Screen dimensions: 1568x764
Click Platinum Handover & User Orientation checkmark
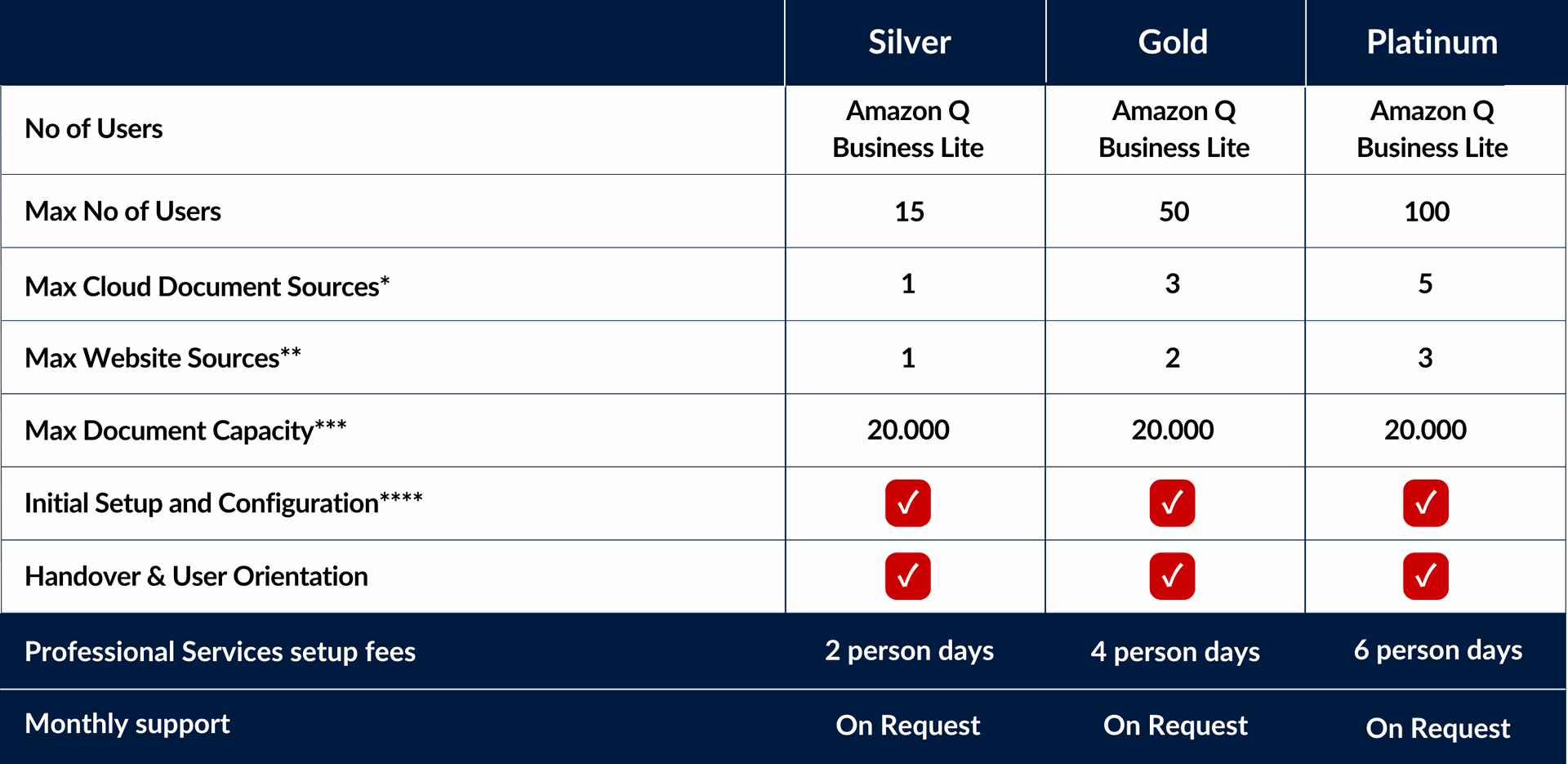click(x=1426, y=576)
